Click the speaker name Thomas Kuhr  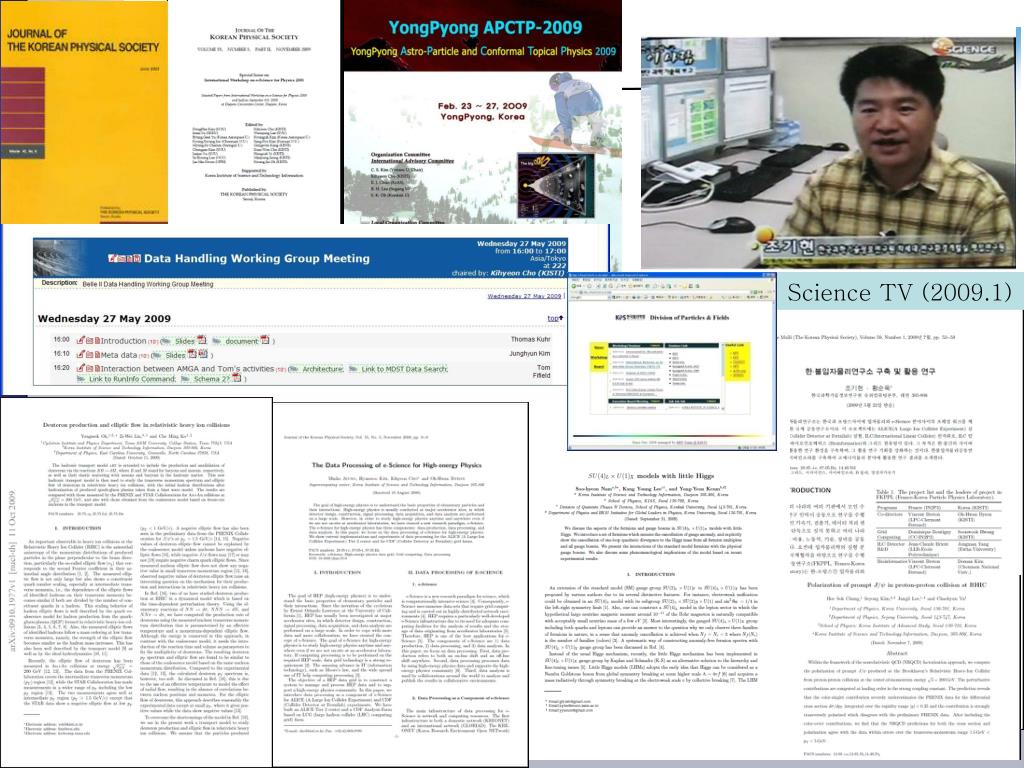[530, 340]
